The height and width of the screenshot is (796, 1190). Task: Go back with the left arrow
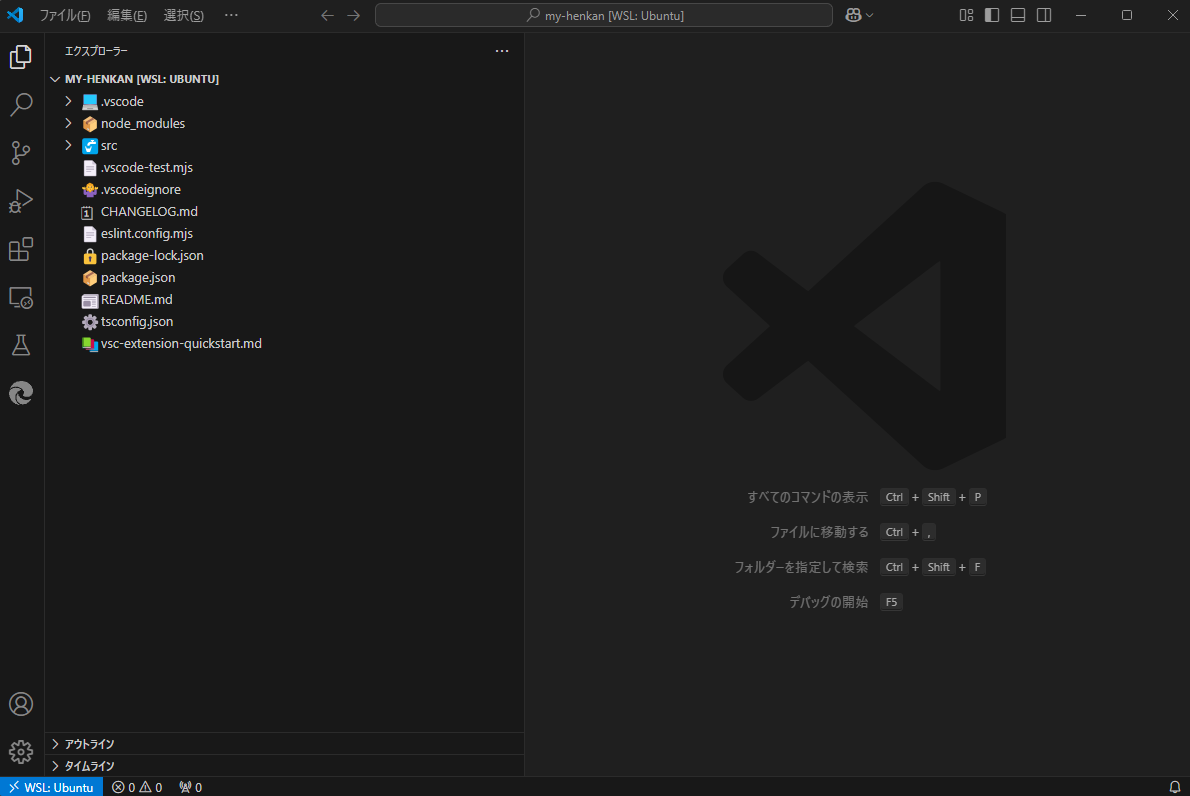[327, 15]
